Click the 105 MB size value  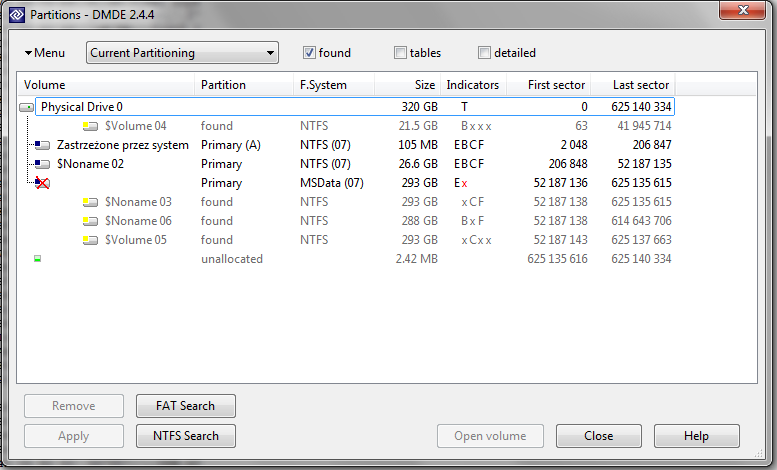pos(418,145)
